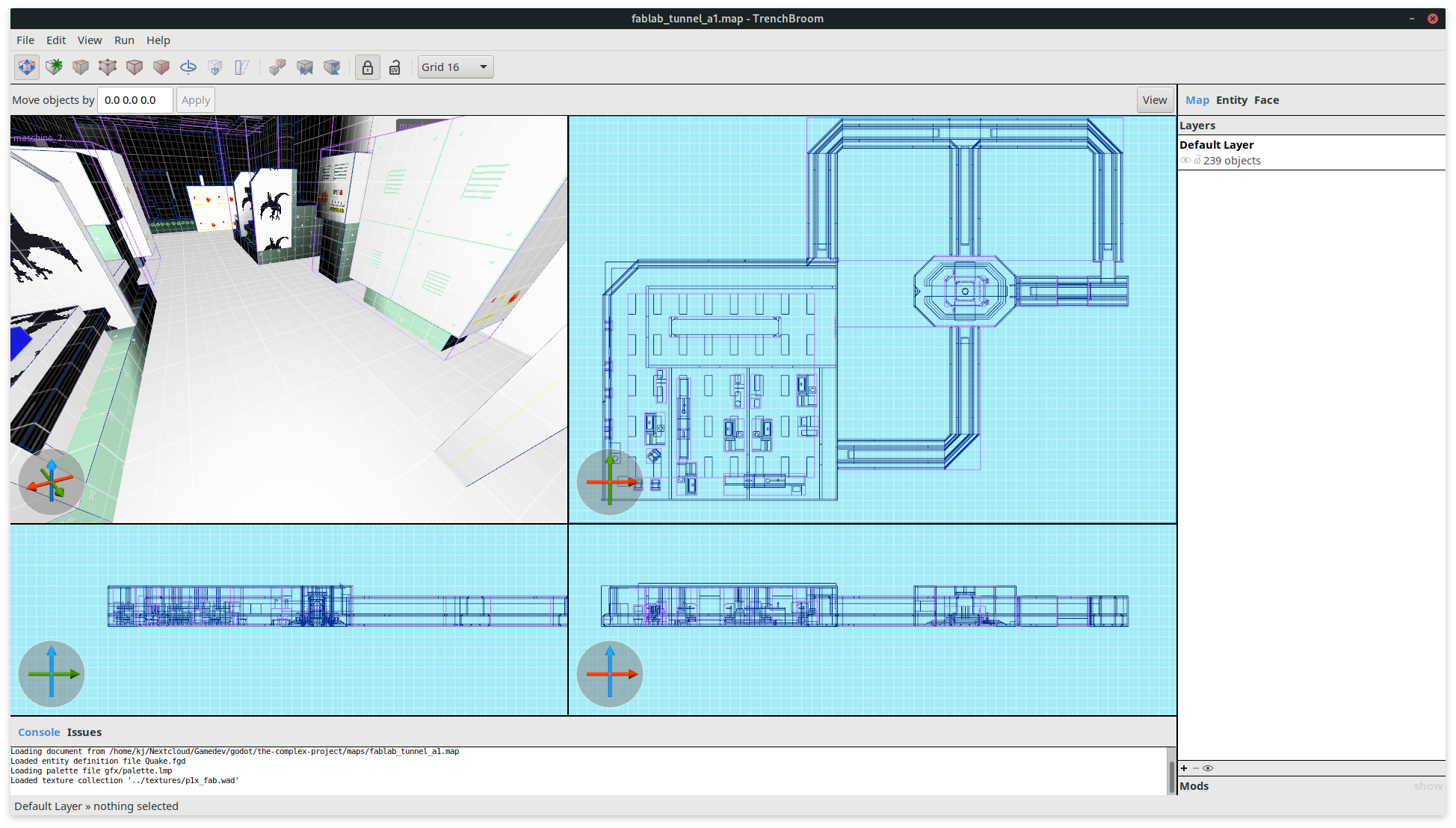Screen dimensions: 1456x828
Task: Open the View menu
Action: point(88,40)
